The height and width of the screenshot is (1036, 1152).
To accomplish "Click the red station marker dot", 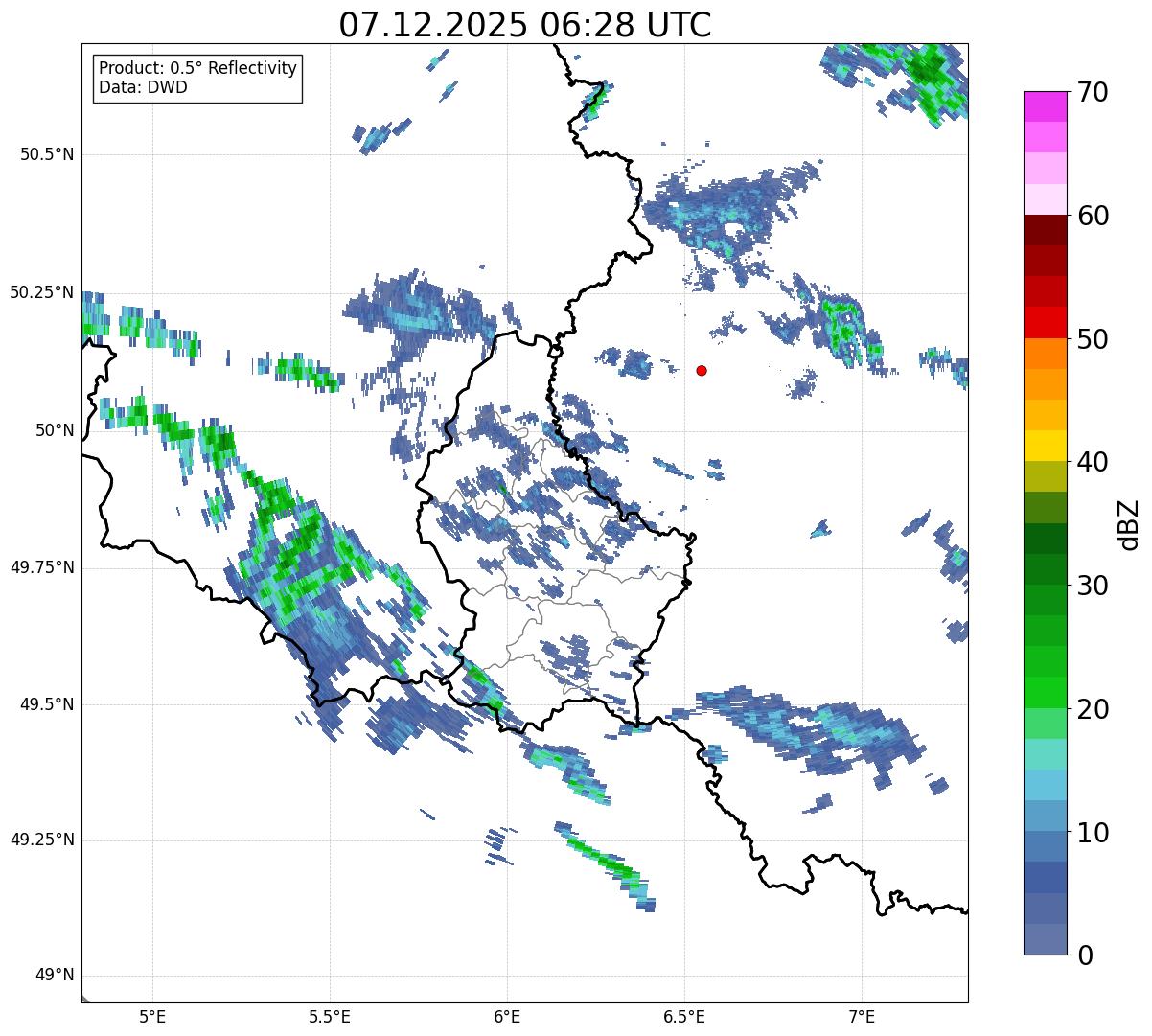I will 702,370.
